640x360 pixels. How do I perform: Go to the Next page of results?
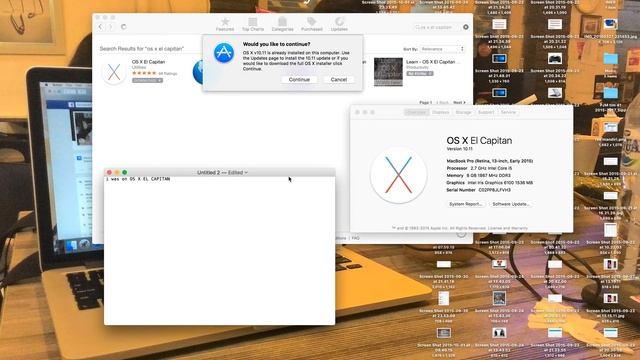click(x=459, y=102)
